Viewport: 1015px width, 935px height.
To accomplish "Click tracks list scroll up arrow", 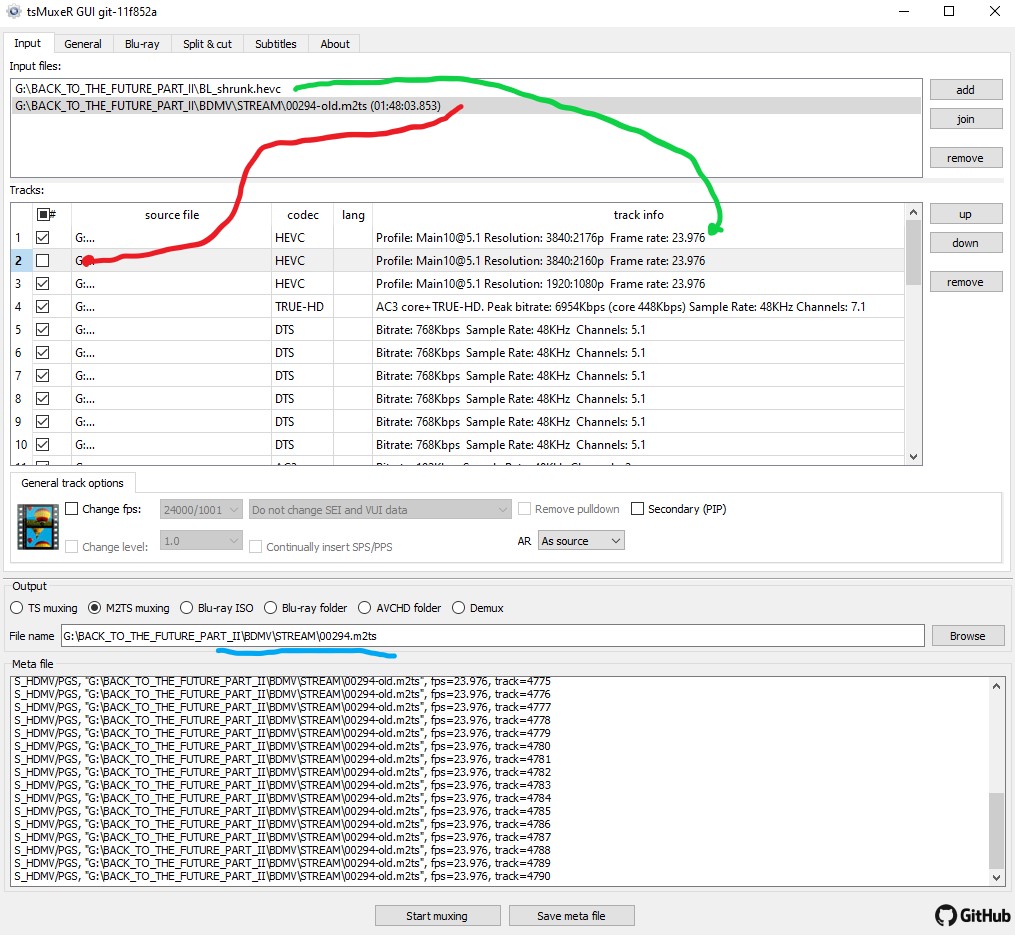I will pyautogui.click(x=913, y=212).
